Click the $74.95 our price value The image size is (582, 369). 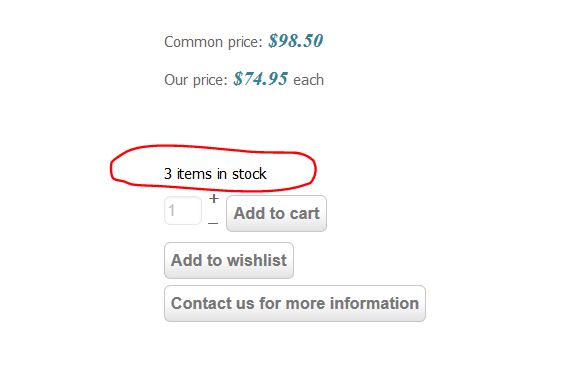[261, 78]
